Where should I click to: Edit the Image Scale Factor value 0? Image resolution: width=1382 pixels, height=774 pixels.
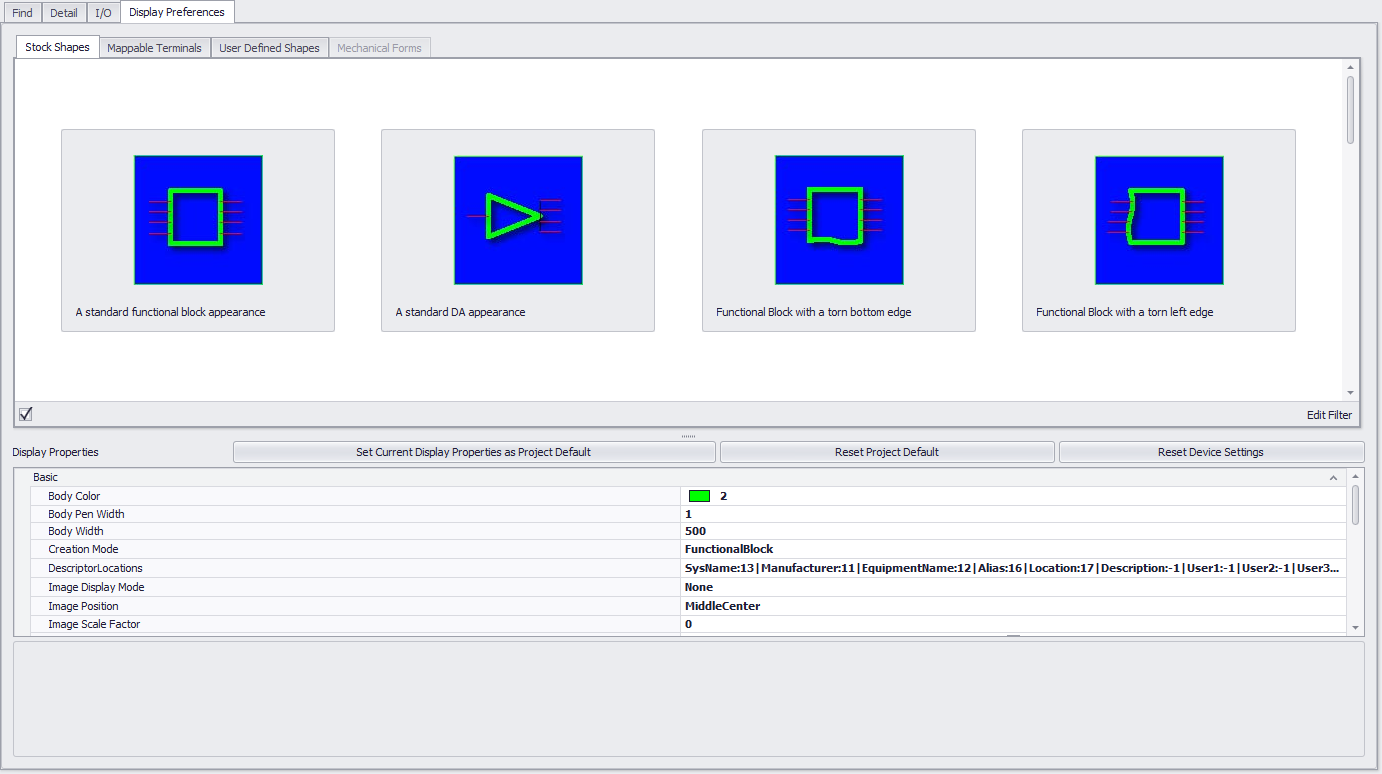[1013, 624]
